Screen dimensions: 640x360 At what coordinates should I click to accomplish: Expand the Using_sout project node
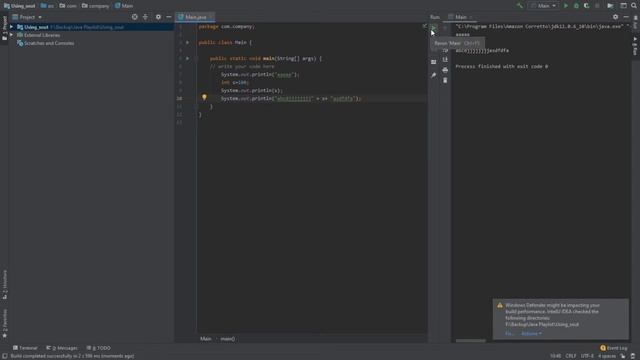pyautogui.click(x=11, y=27)
